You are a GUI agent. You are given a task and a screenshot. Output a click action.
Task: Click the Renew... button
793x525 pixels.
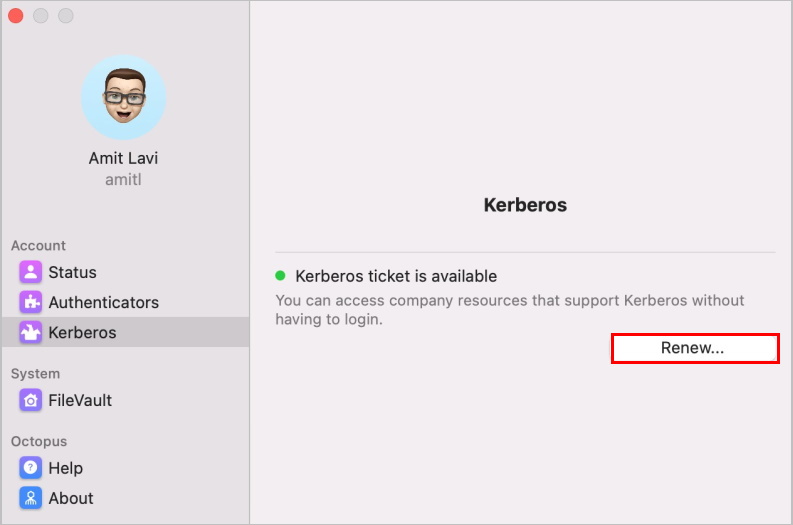(x=695, y=348)
